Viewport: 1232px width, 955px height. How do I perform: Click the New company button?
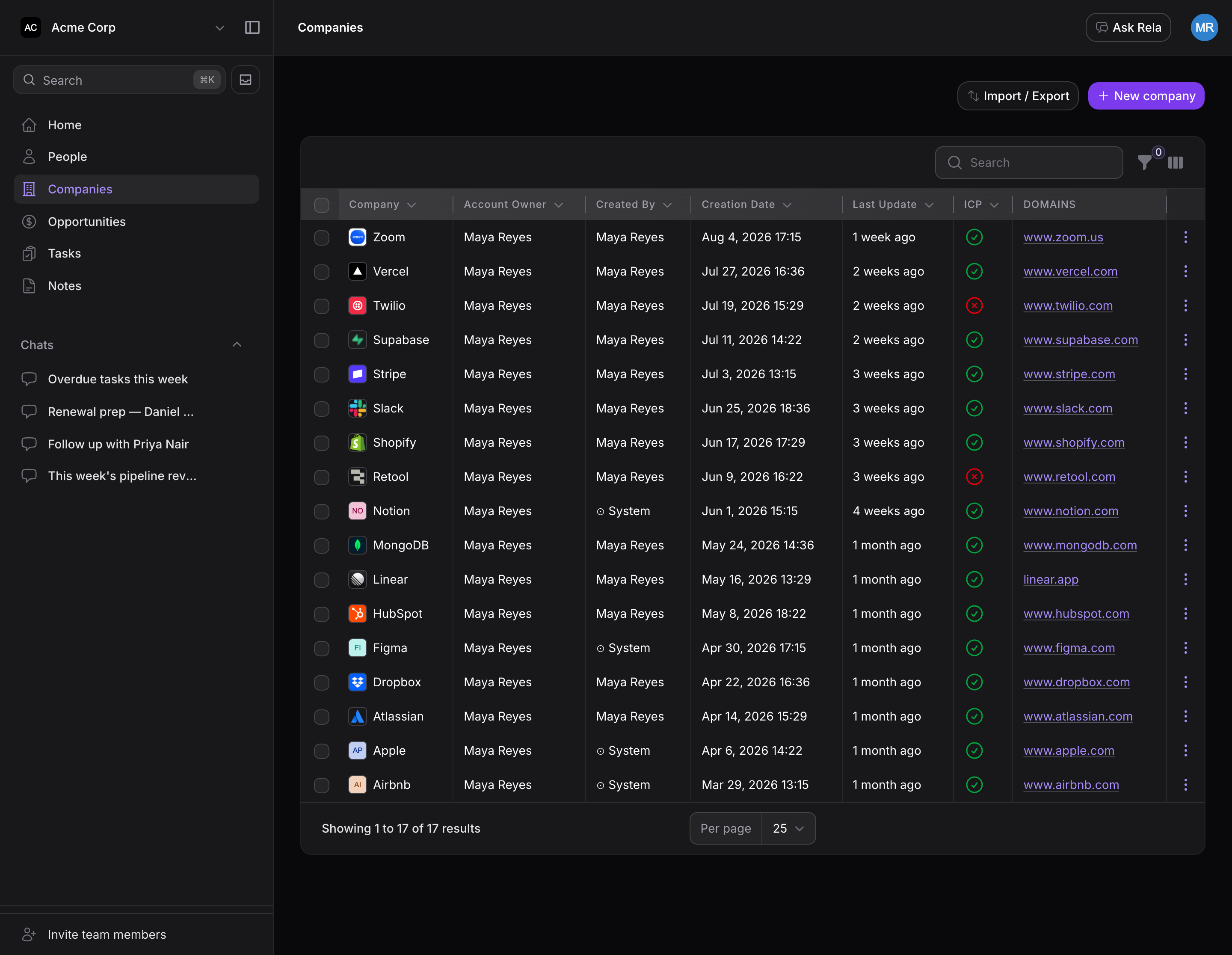pos(1146,96)
